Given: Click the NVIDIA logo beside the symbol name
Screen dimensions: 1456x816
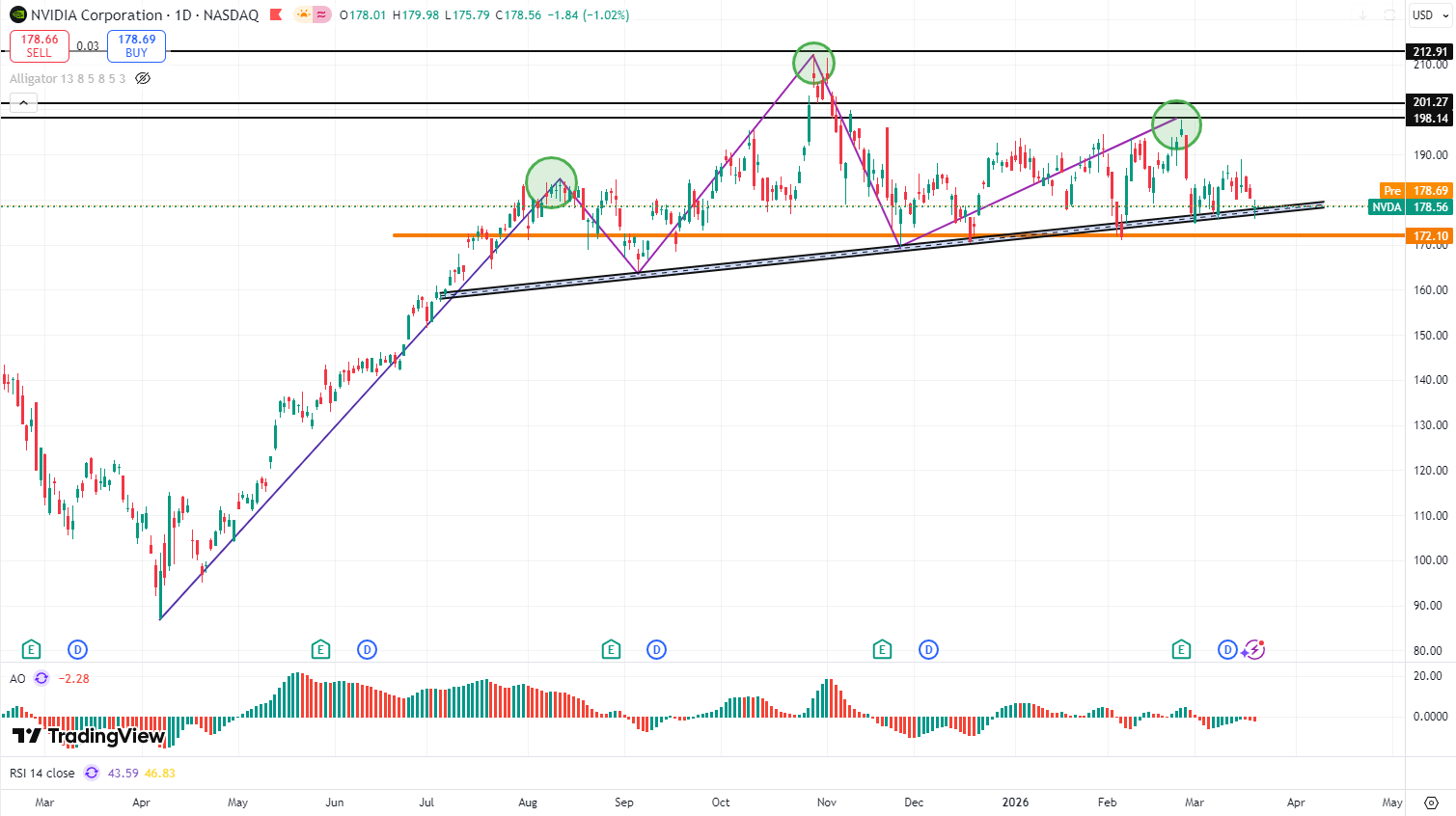Looking at the screenshot, I should [x=17, y=14].
